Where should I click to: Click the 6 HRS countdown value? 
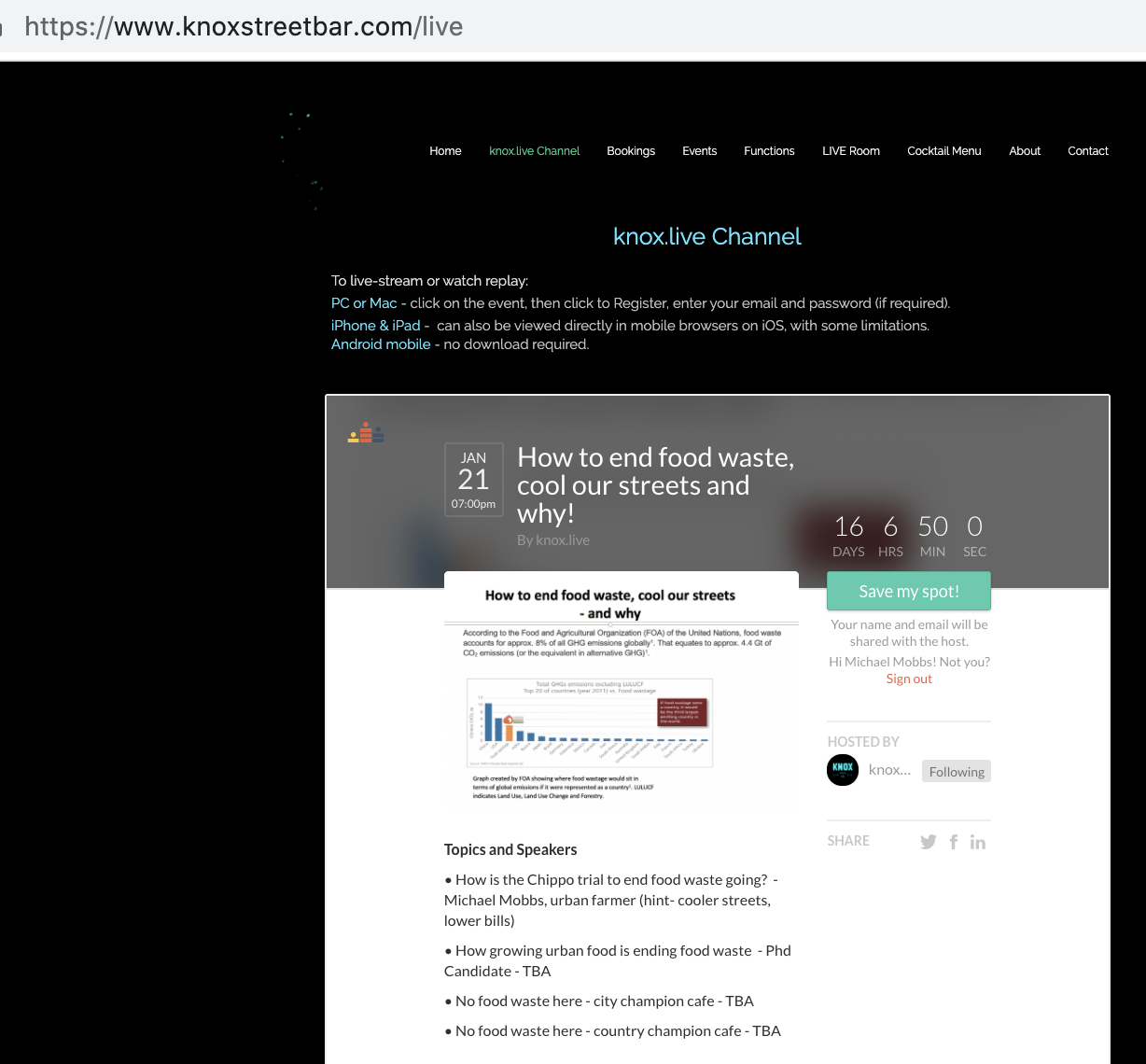pyautogui.click(x=890, y=537)
